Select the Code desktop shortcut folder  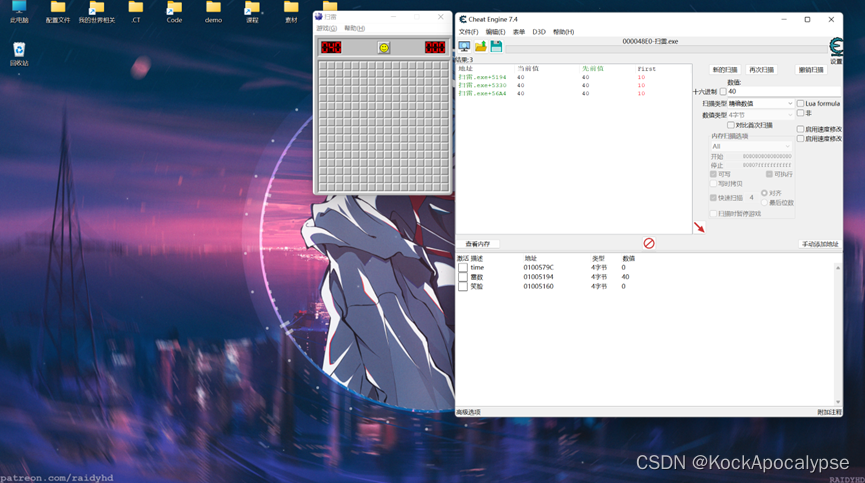click(x=174, y=12)
